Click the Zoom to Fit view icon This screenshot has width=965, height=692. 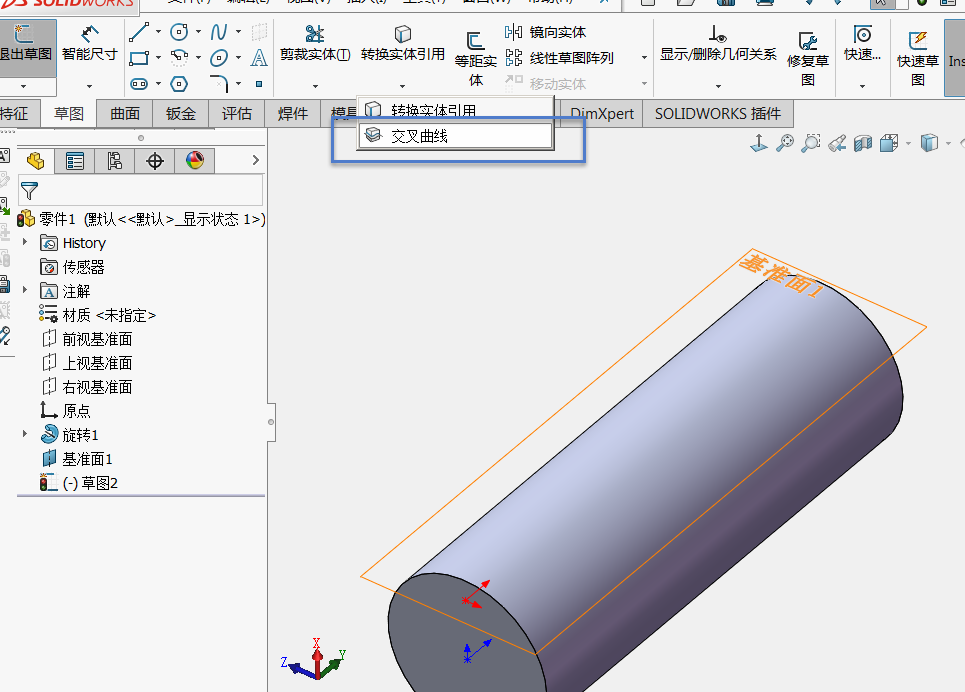[x=785, y=143]
